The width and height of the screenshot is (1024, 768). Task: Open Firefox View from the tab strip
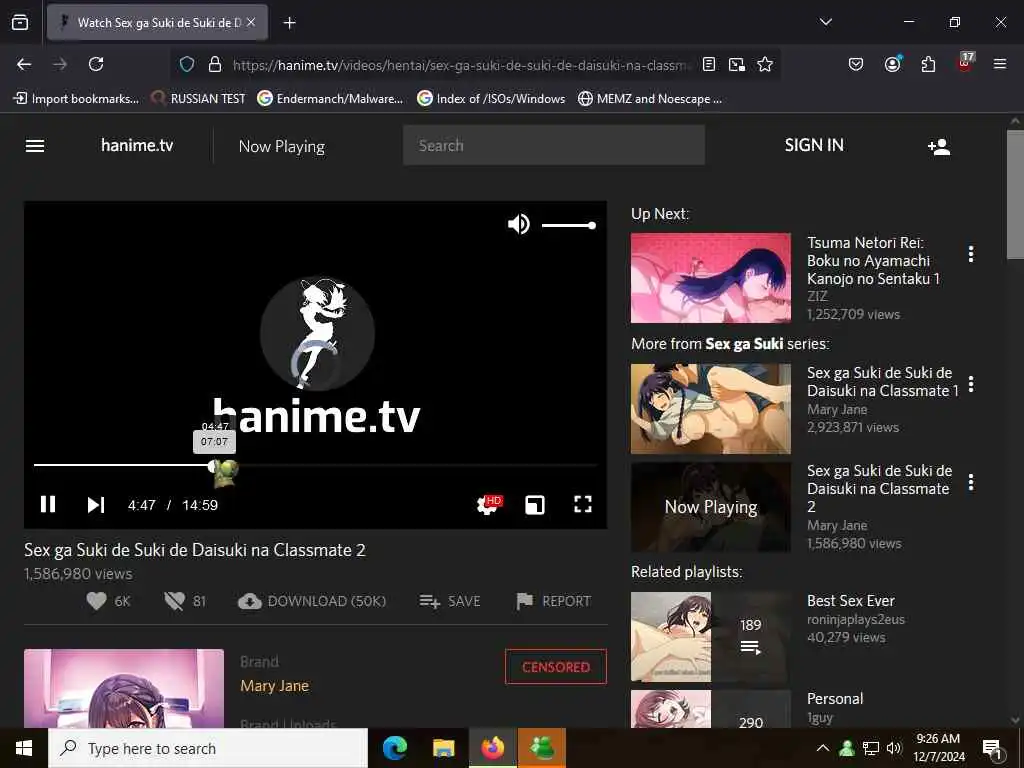pos(20,22)
